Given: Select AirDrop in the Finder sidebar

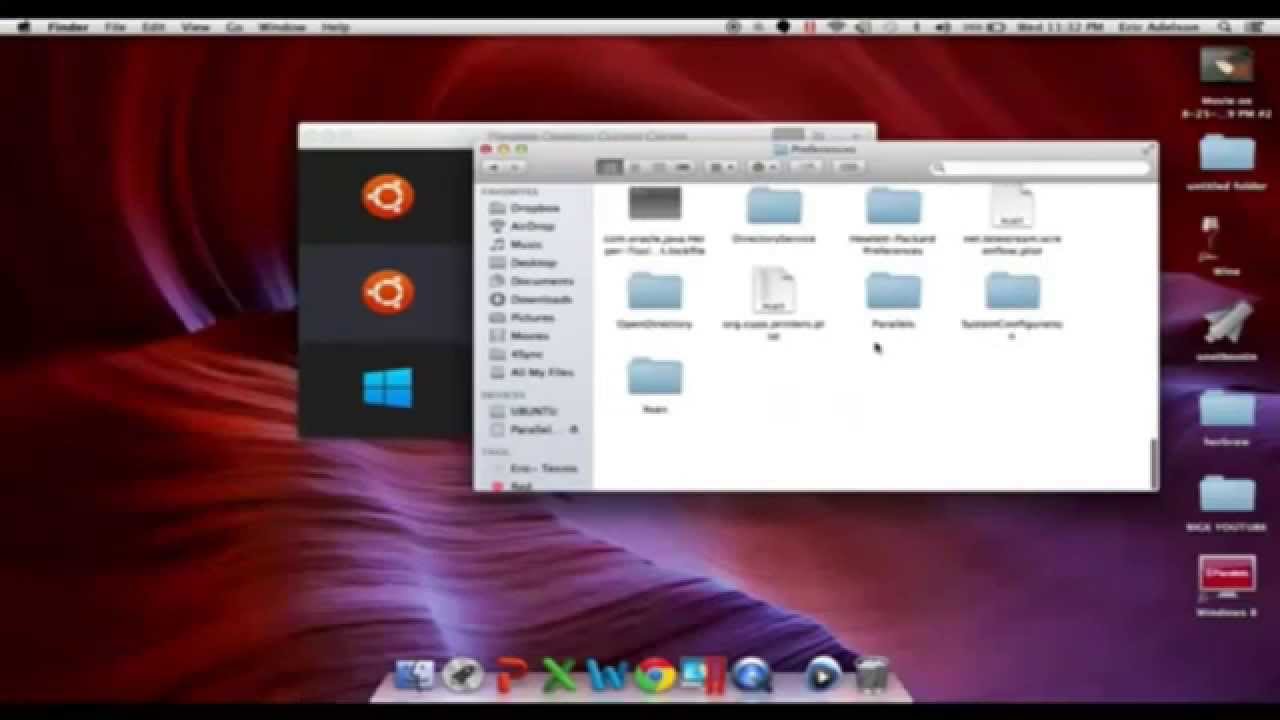Looking at the screenshot, I should [532, 226].
